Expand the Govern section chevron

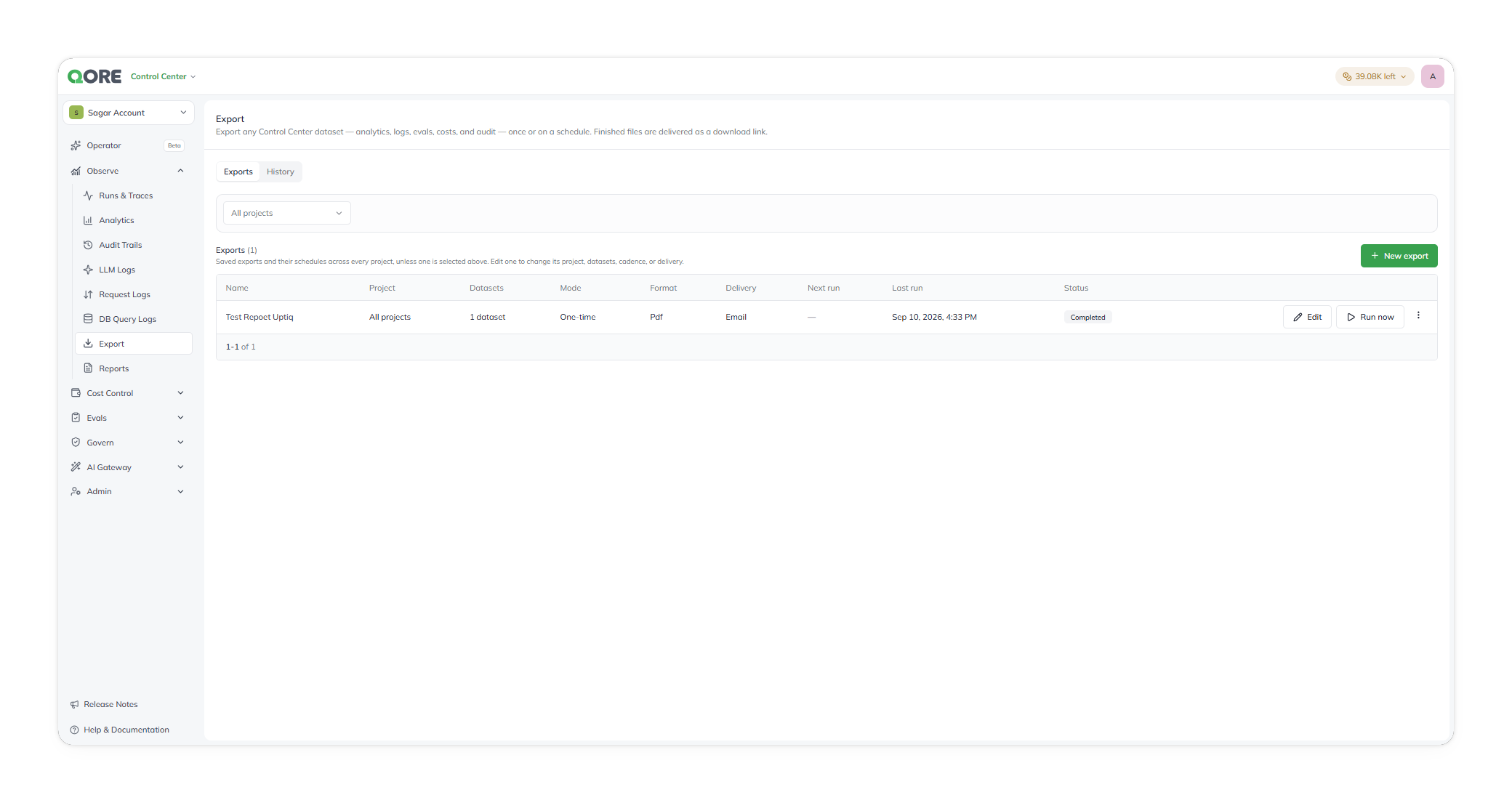(x=180, y=443)
